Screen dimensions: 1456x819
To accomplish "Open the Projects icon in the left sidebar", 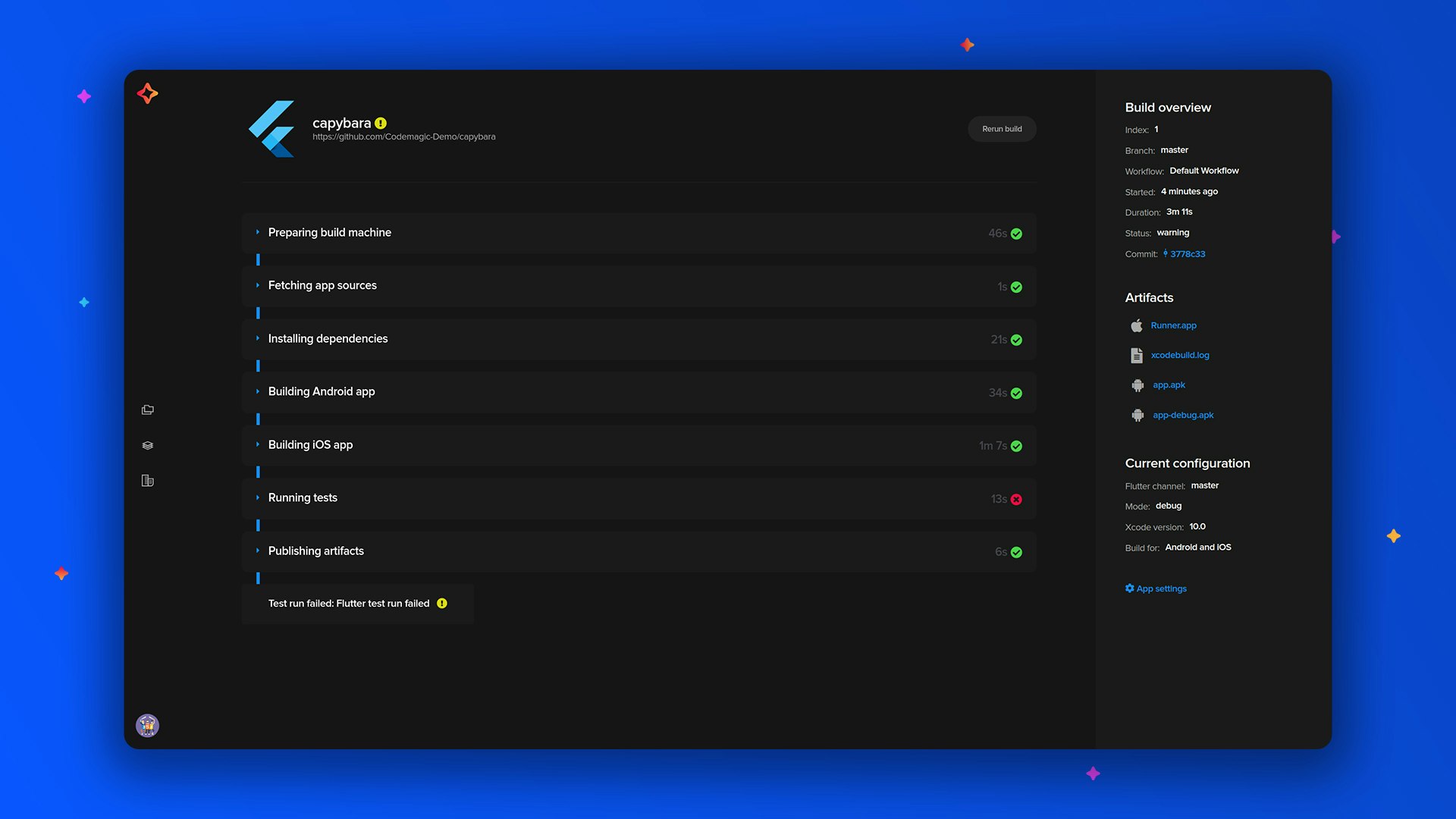I will pyautogui.click(x=147, y=409).
